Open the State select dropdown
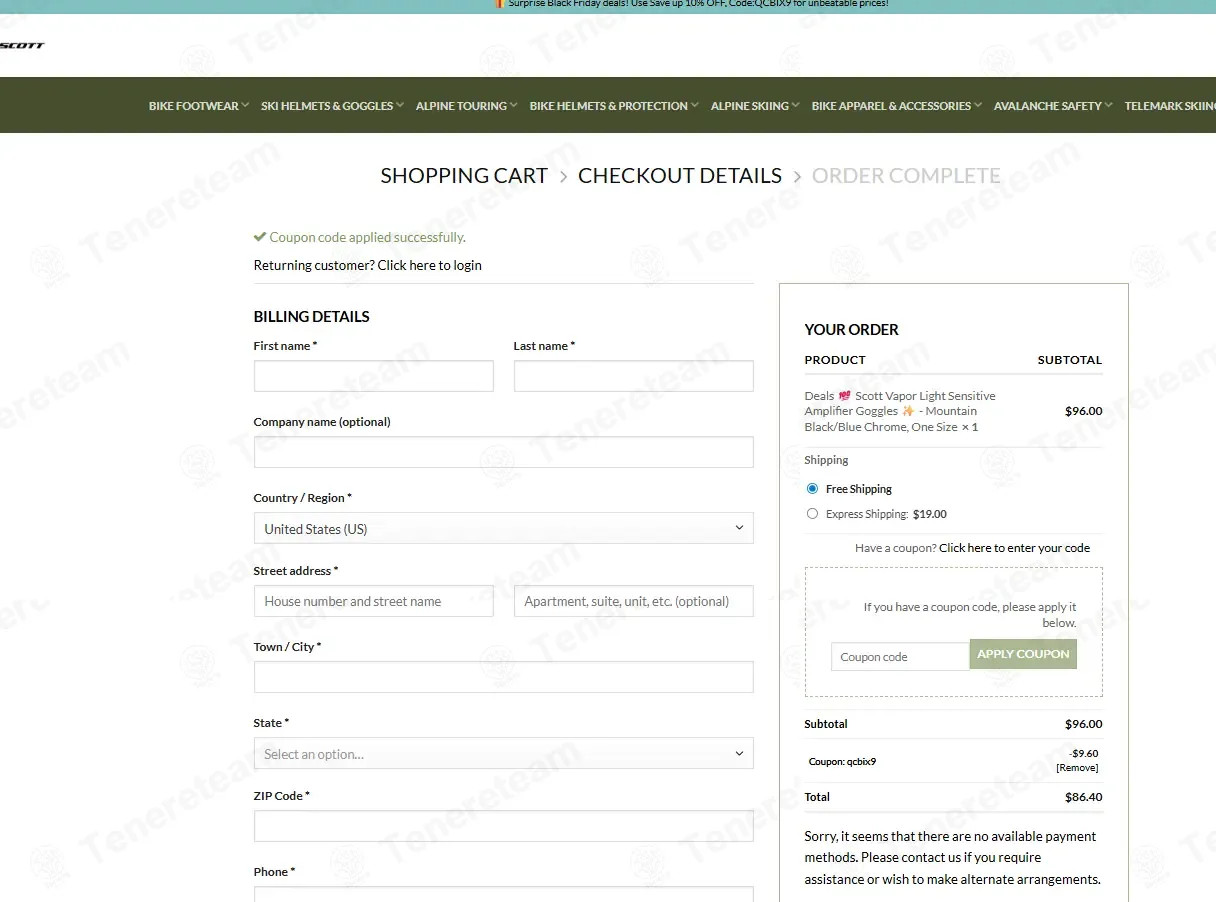Screen dimensions: 1216x902 click(503, 754)
